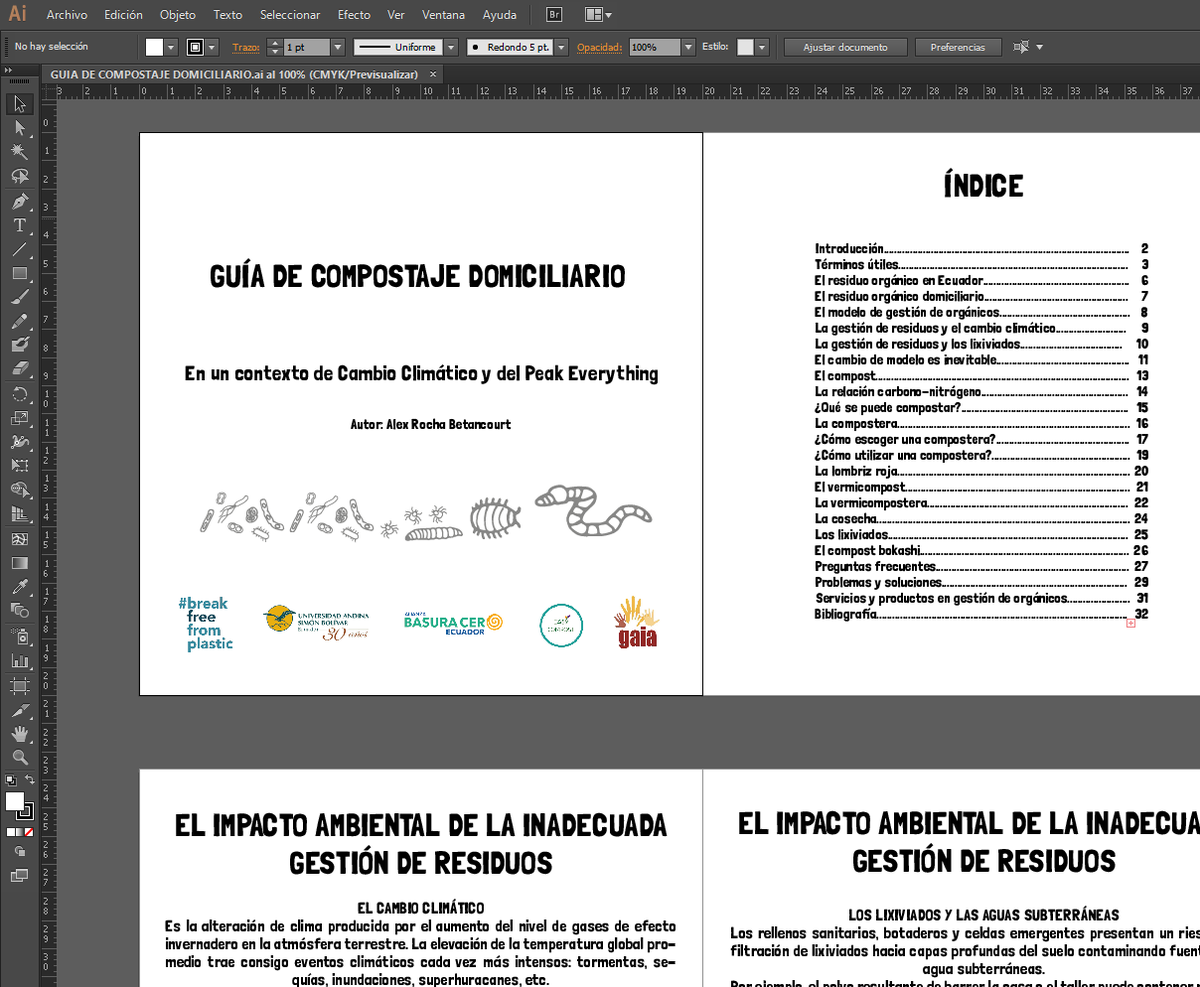The width and height of the screenshot is (1200, 987).
Task: Select the Direct Selection tool
Action: tap(19, 128)
